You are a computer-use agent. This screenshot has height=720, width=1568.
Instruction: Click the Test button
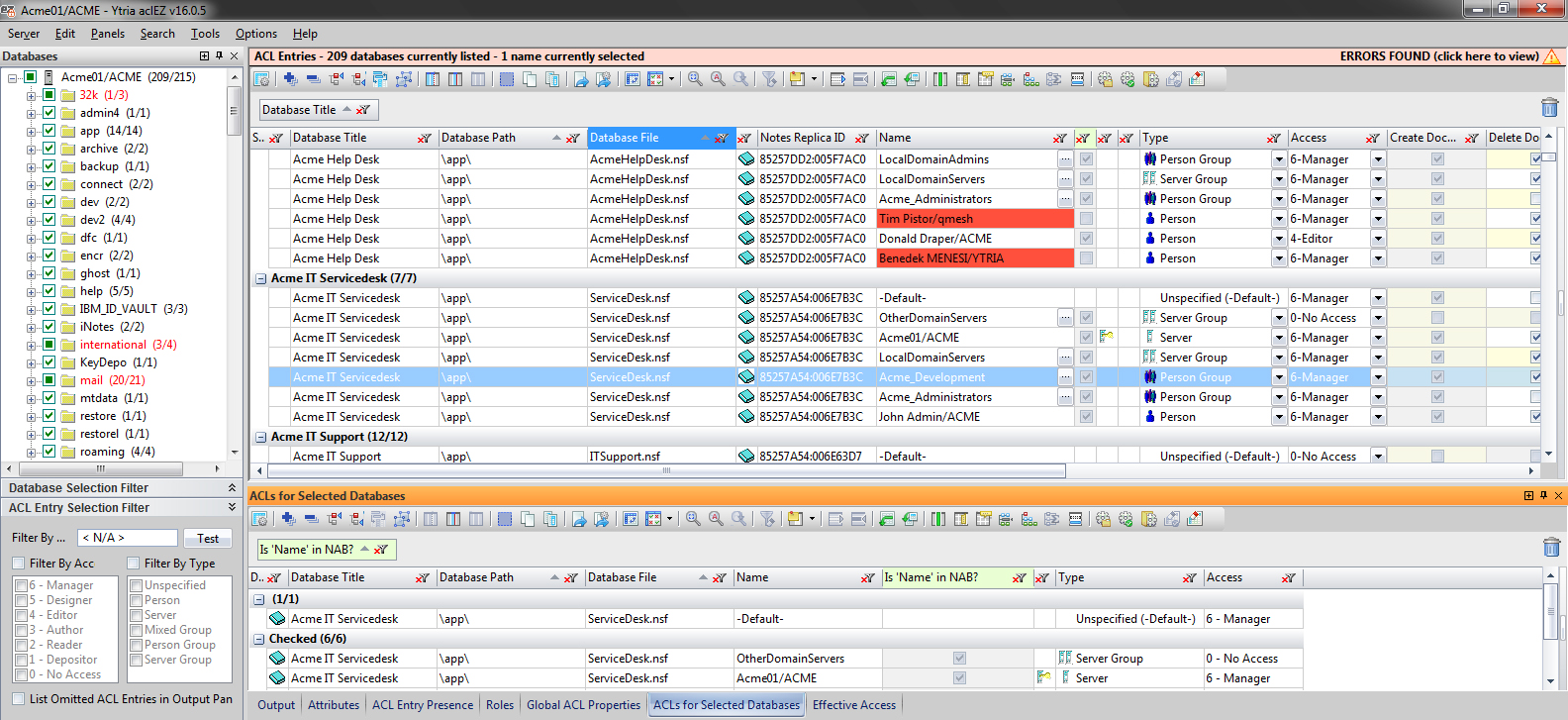tap(208, 539)
